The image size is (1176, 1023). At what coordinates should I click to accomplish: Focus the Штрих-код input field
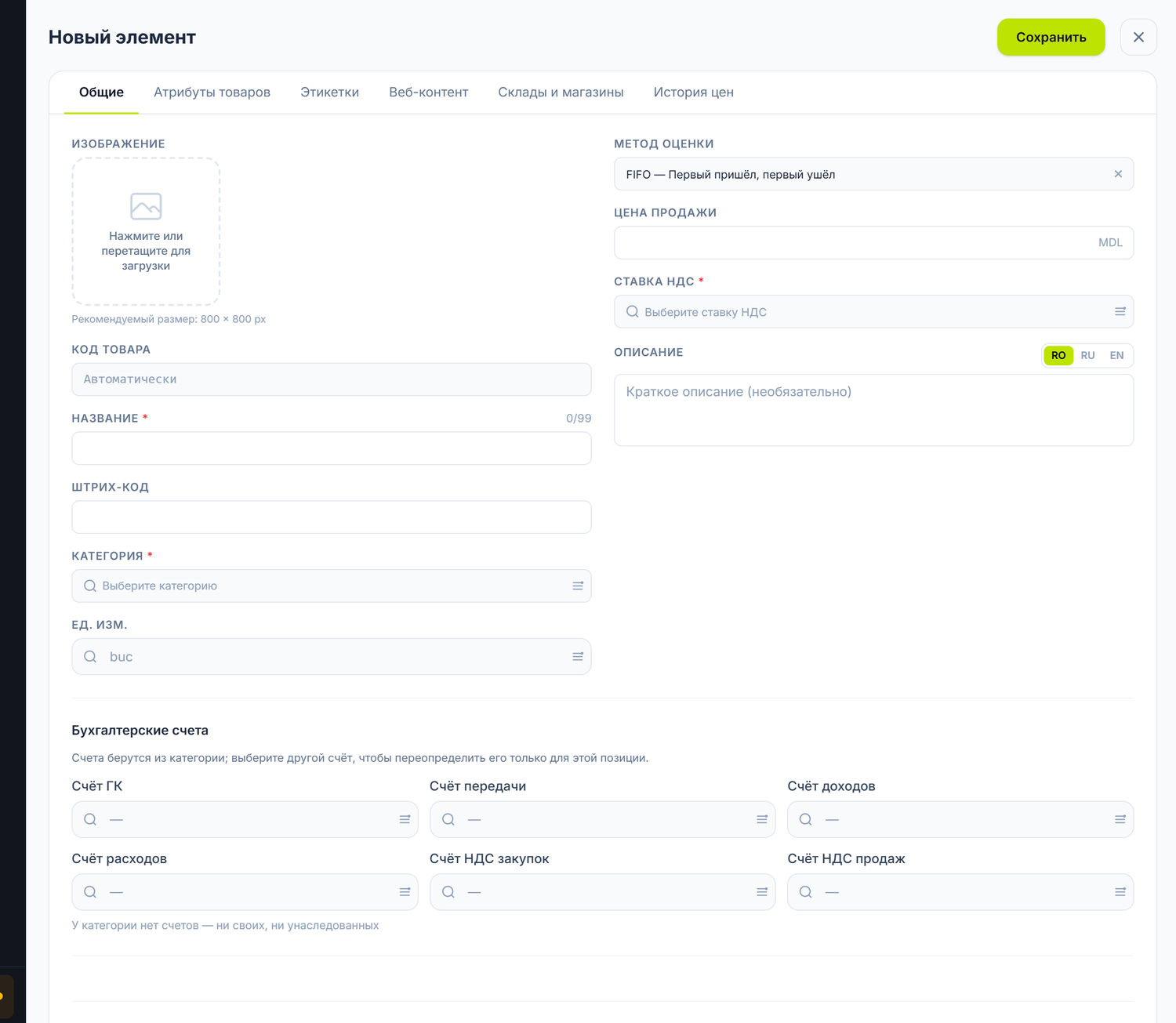click(x=332, y=517)
